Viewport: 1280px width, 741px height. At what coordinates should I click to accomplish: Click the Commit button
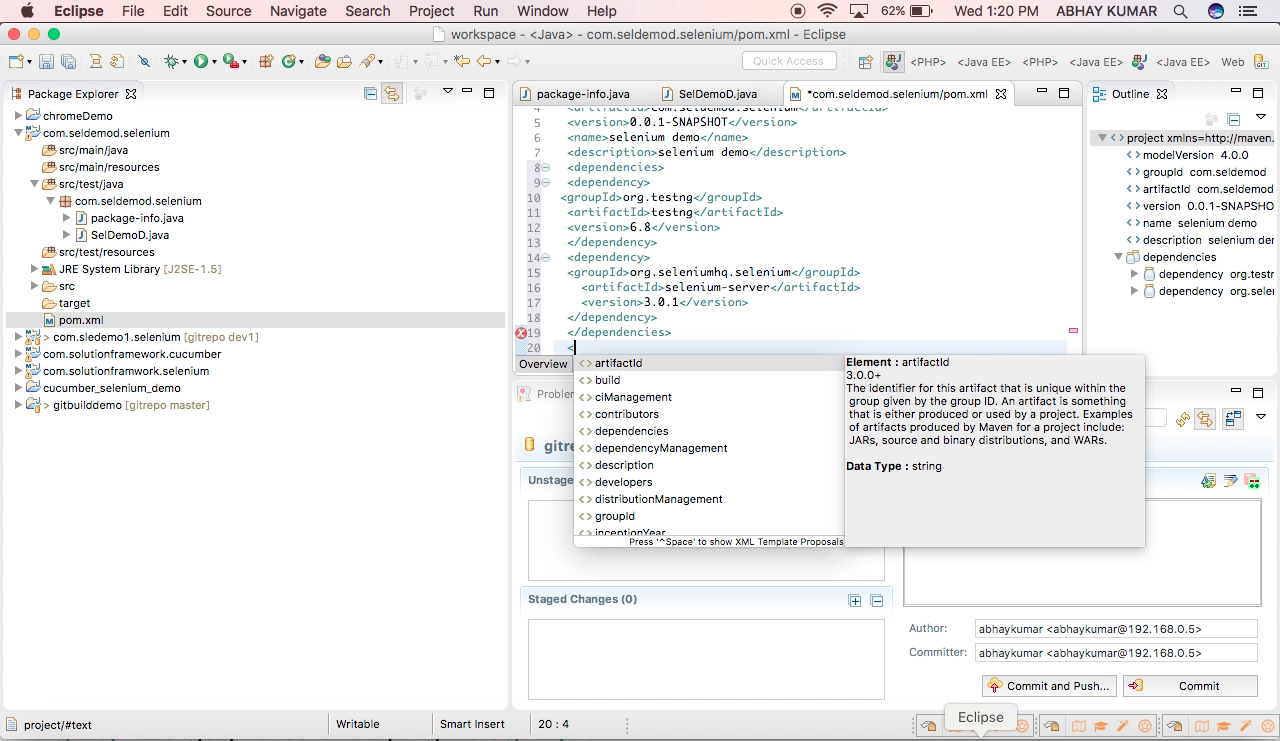click(1190, 686)
